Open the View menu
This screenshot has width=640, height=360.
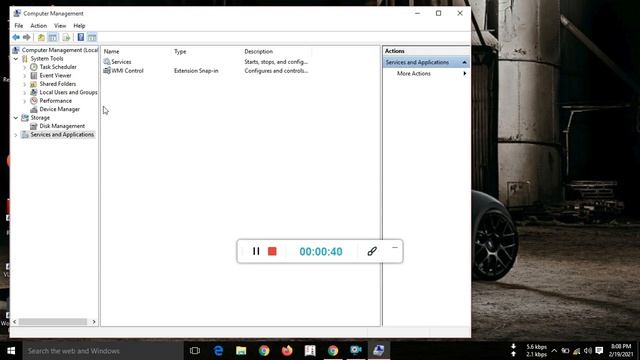60,26
